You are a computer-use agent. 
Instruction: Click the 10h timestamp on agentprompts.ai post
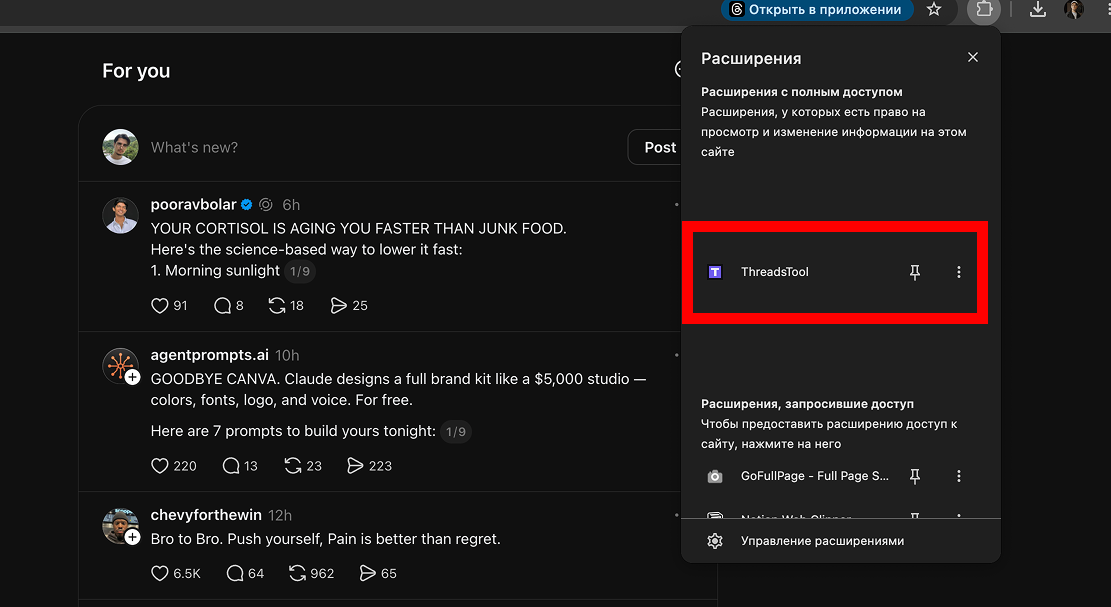287,355
